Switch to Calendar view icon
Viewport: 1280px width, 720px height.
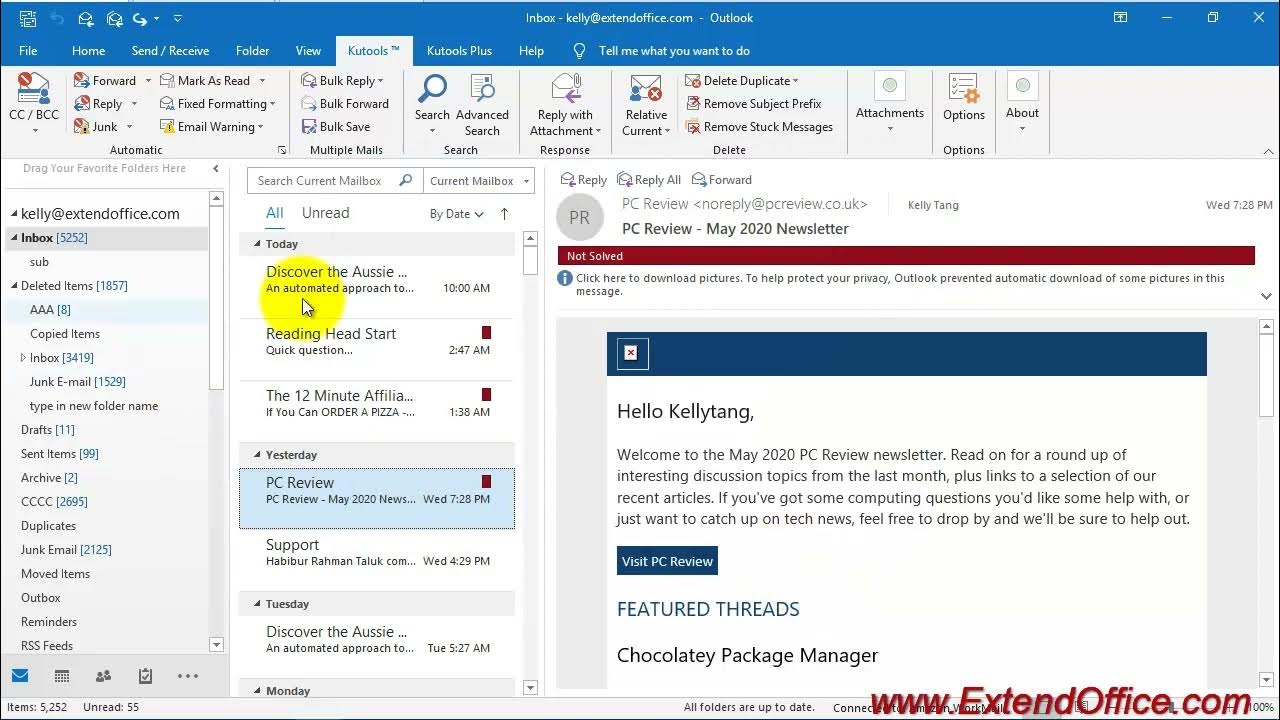pos(62,676)
